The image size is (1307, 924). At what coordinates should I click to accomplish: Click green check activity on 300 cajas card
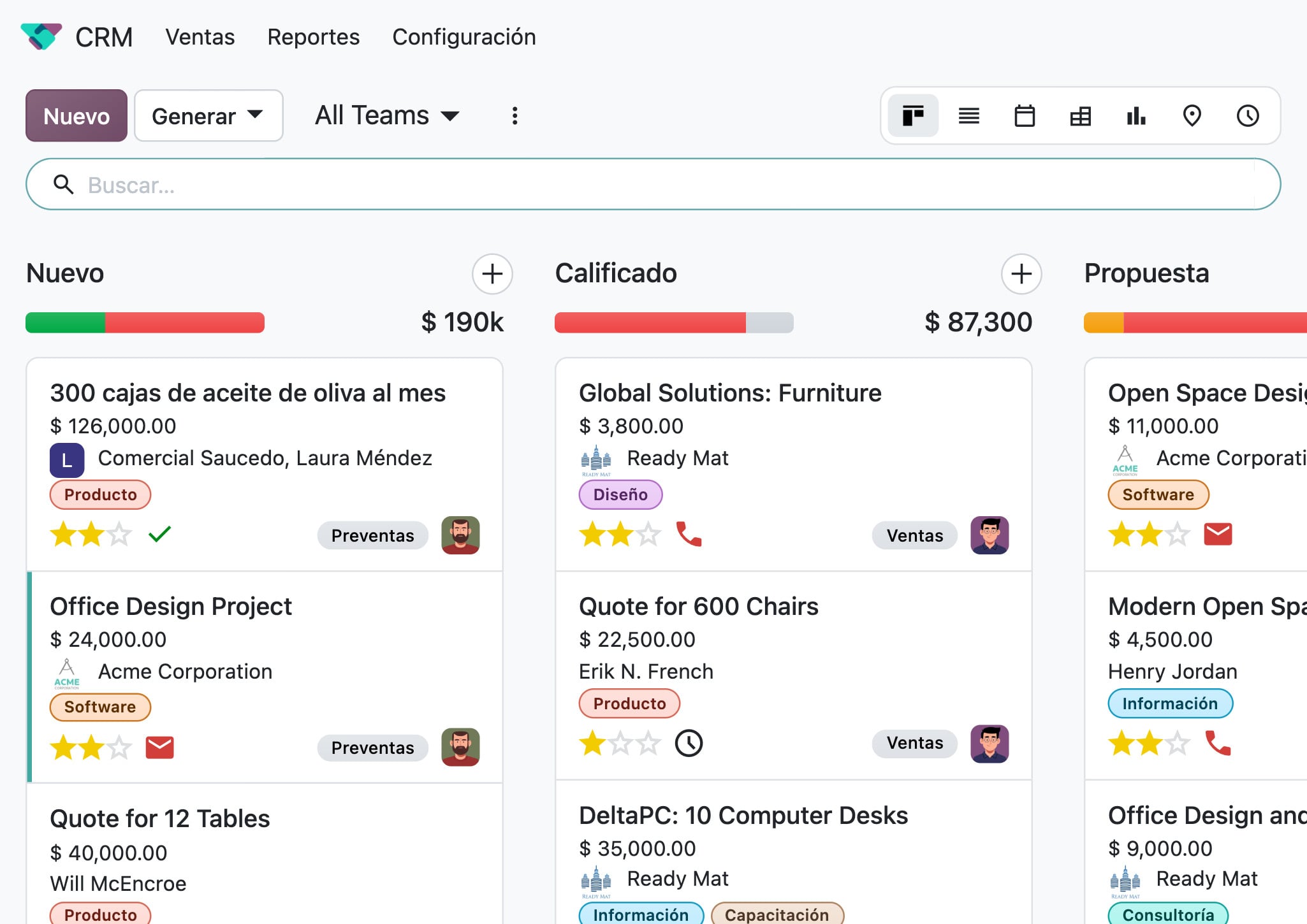pyautogui.click(x=159, y=534)
